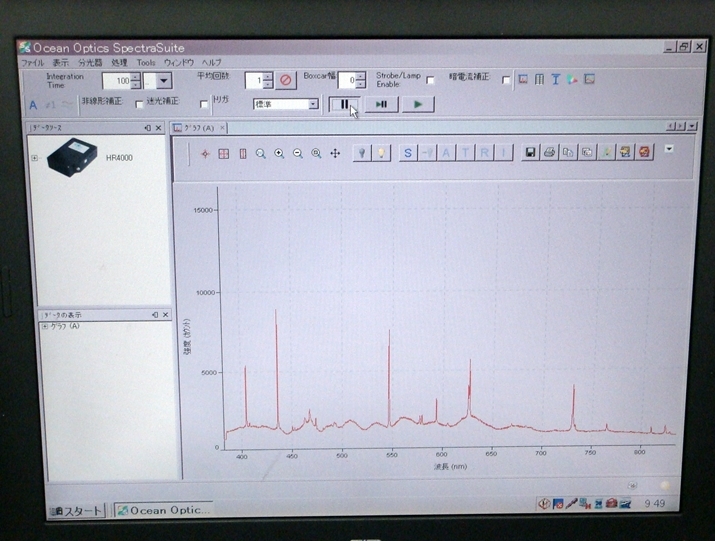Save spectrum with floppy disk icon
This screenshot has width=715, height=541.
click(x=530, y=152)
